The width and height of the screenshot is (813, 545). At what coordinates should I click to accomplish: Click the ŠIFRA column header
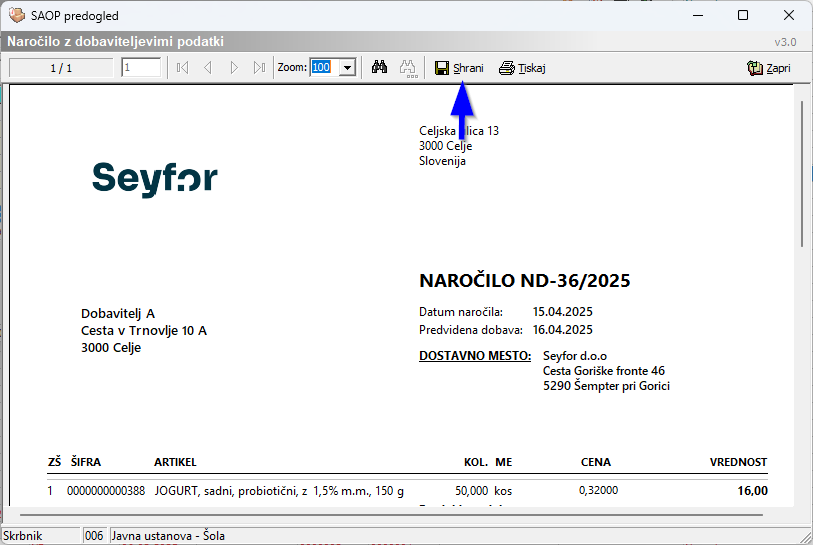pos(86,462)
